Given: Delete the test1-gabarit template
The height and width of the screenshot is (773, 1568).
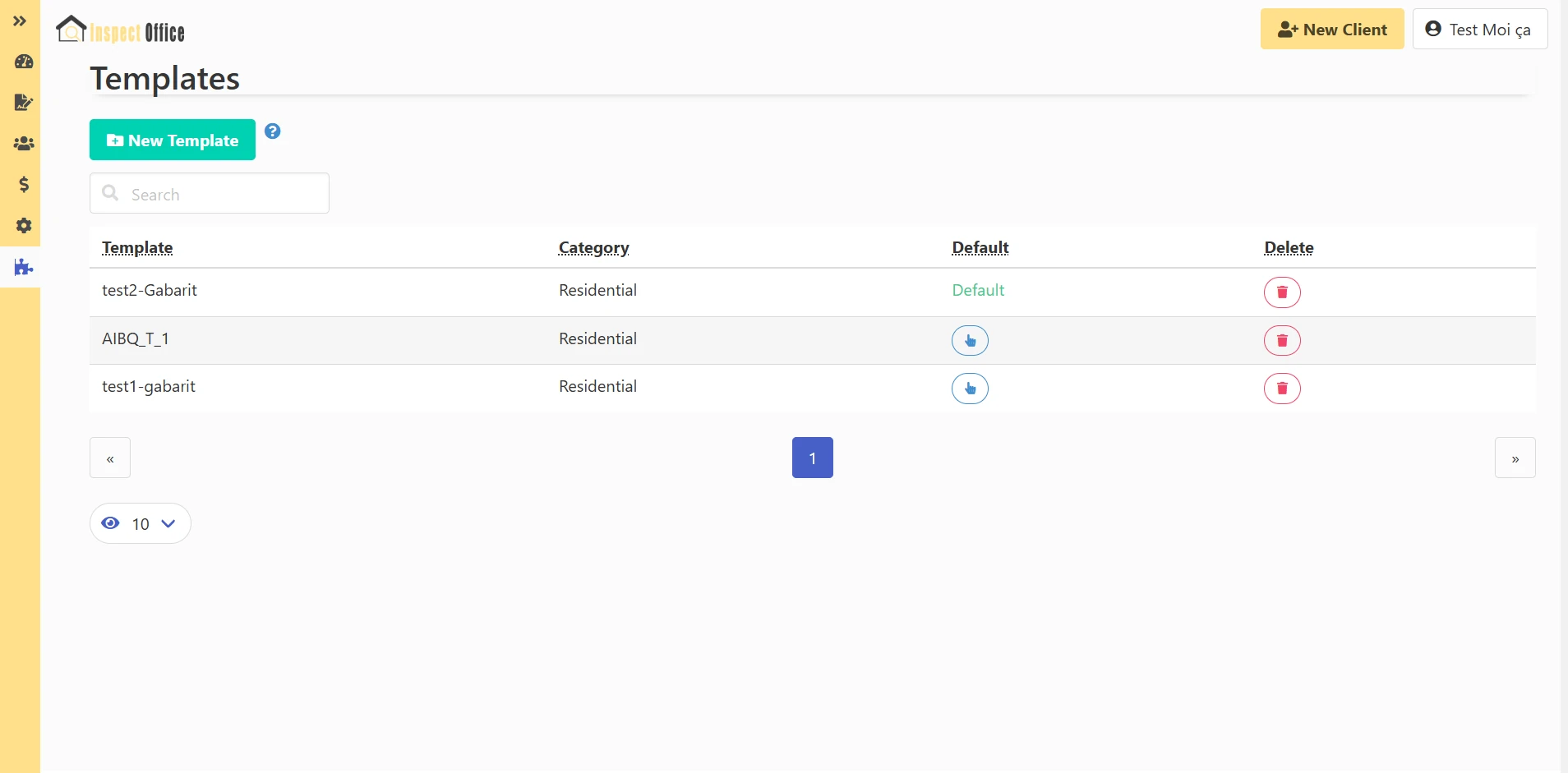Looking at the screenshot, I should click(1282, 389).
